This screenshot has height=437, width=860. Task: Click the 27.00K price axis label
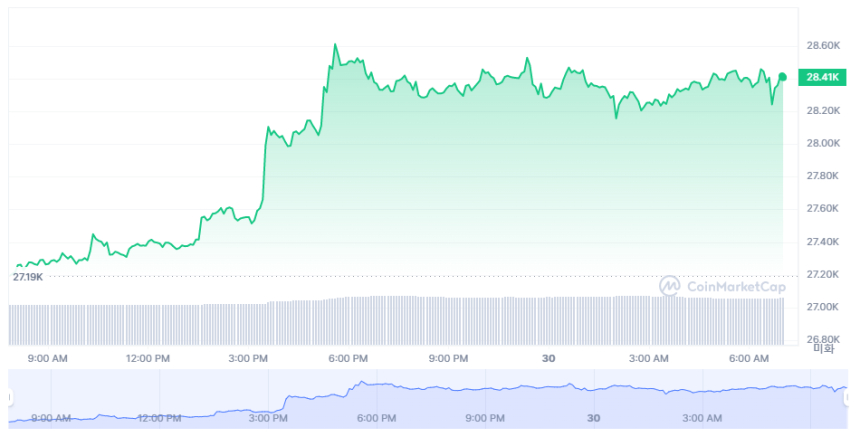(x=824, y=307)
